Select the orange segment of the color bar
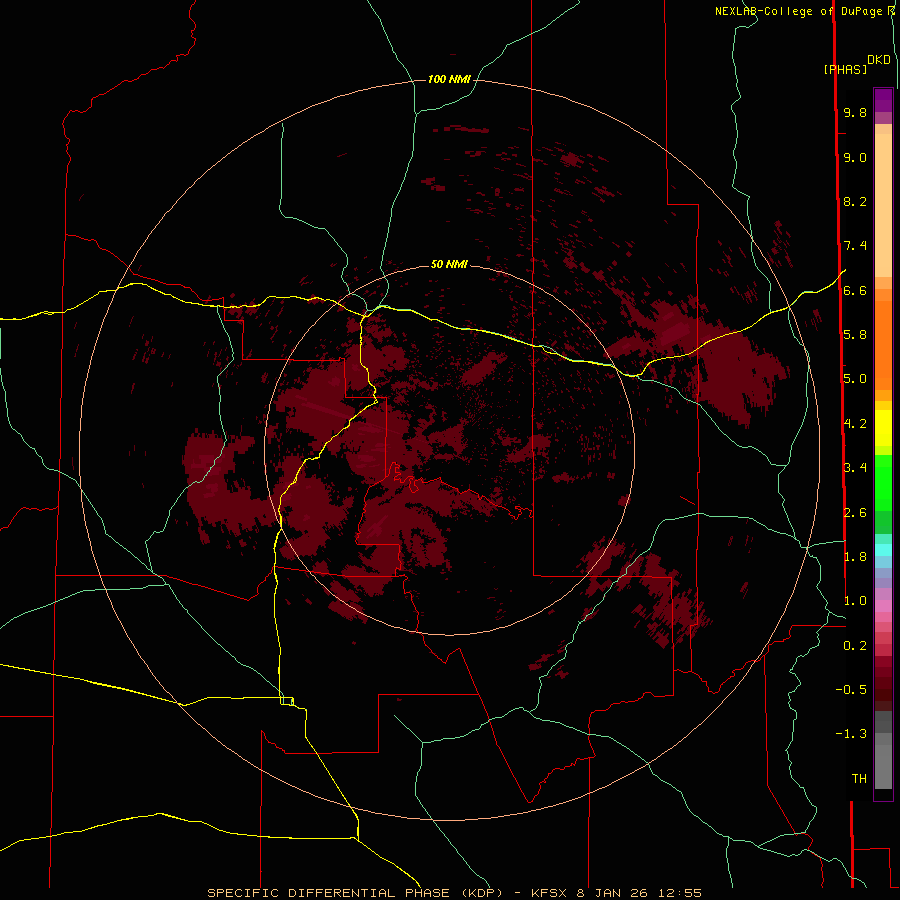This screenshot has width=900, height=900. (883, 346)
